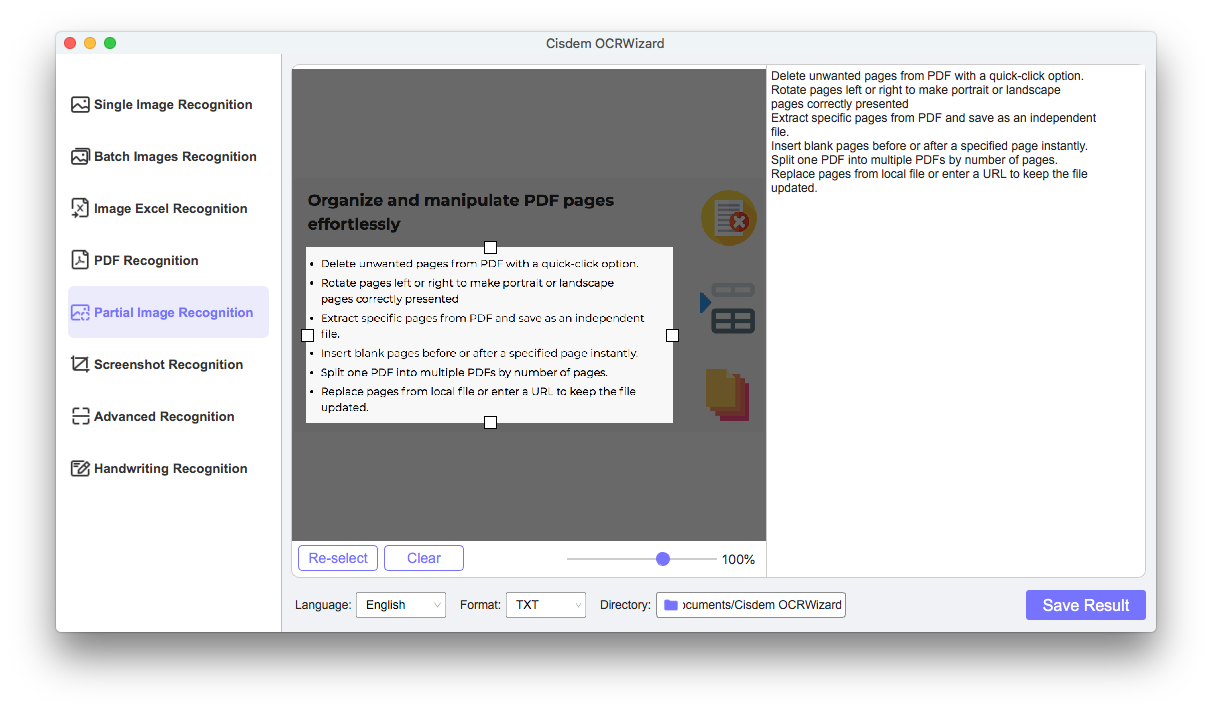The image size is (1212, 712).
Task: Click the Single Image Recognition icon
Action: pyautogui.click(x=80, y=105)
